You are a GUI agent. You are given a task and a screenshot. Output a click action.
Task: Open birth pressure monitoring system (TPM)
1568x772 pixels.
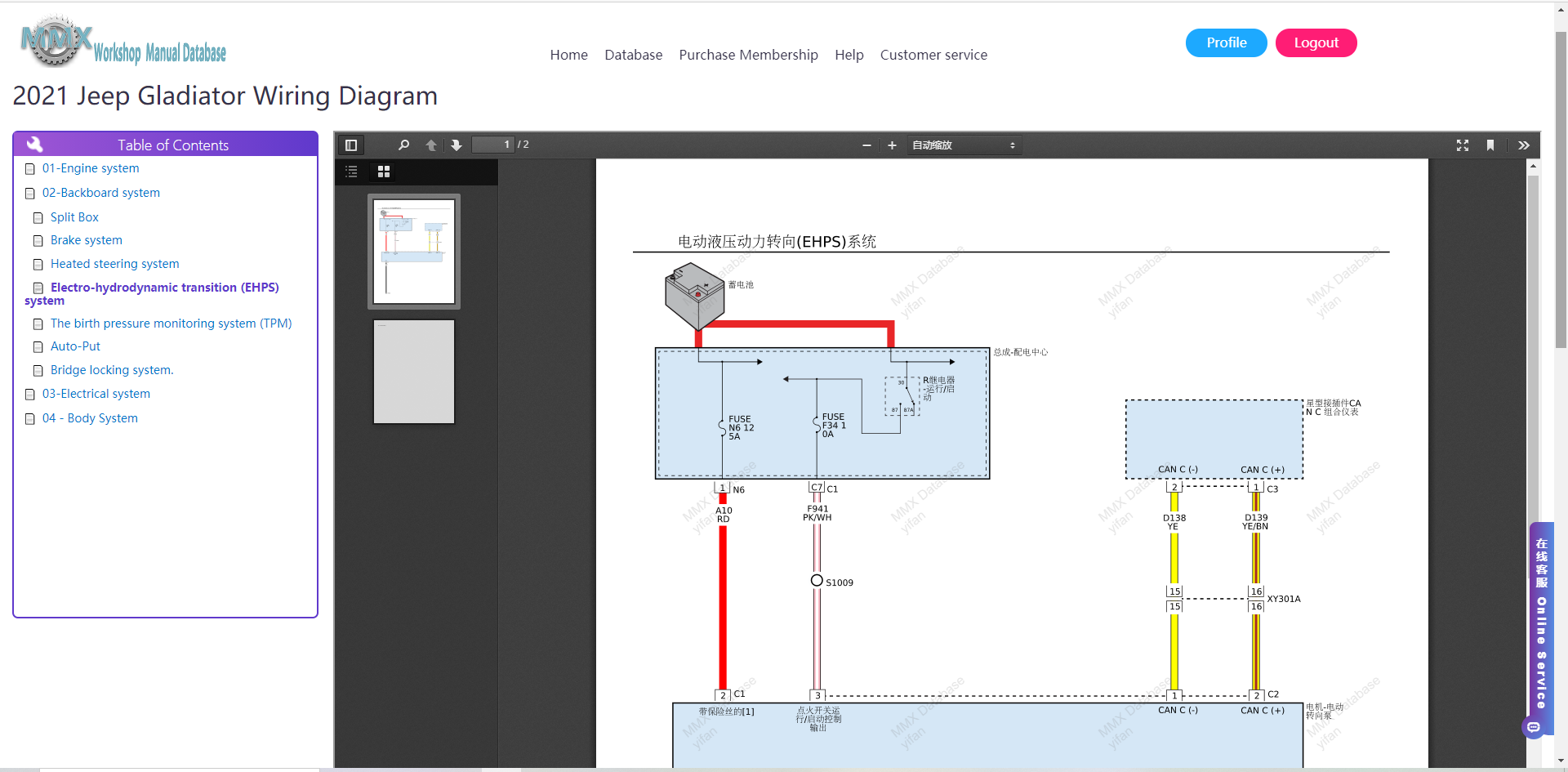point(171,324)
